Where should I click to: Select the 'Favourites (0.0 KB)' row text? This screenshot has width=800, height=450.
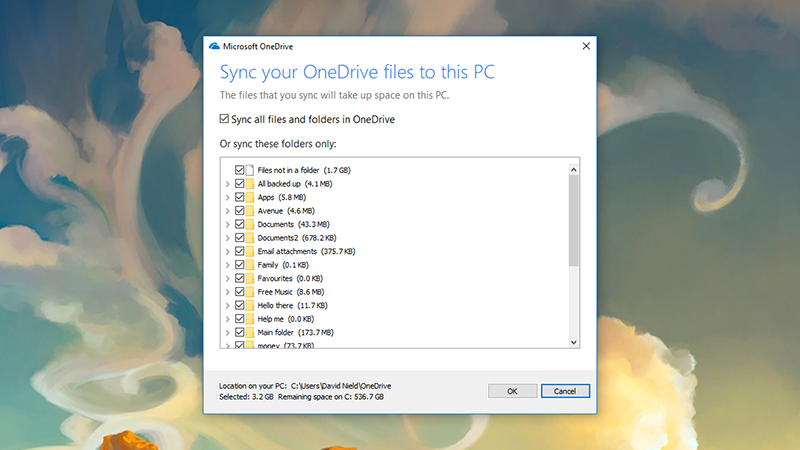pos(290,278)
